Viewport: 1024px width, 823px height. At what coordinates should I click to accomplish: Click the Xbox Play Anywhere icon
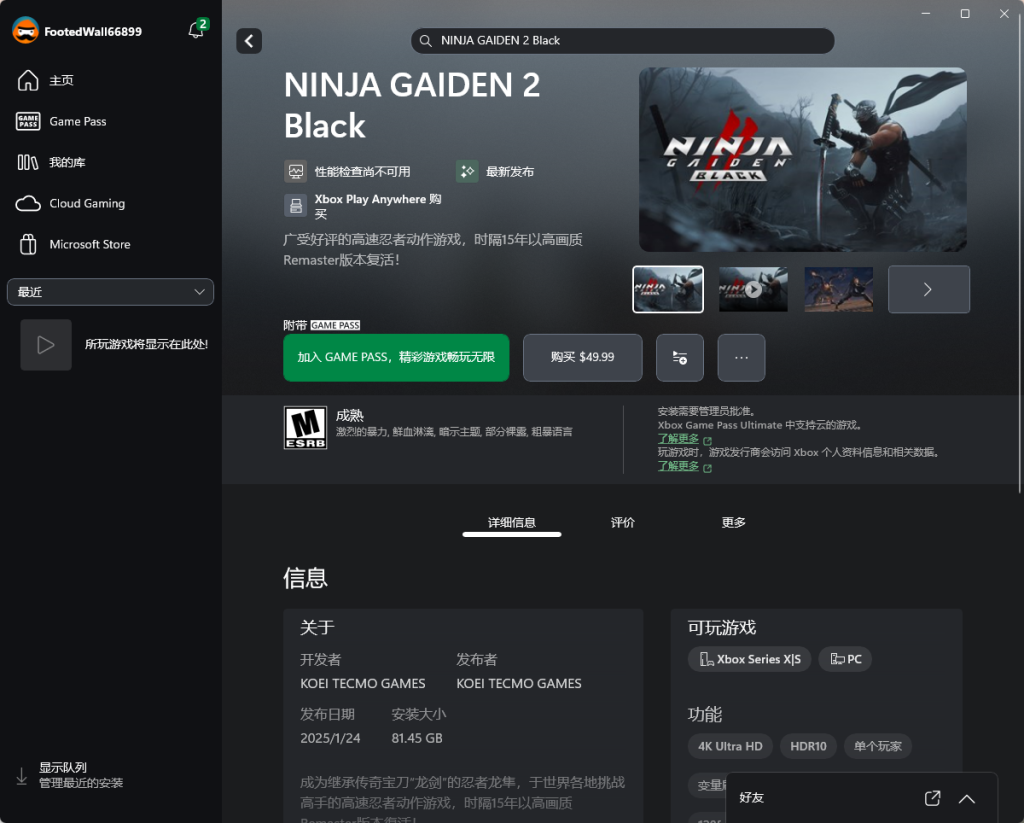click(x=296, y=206)
